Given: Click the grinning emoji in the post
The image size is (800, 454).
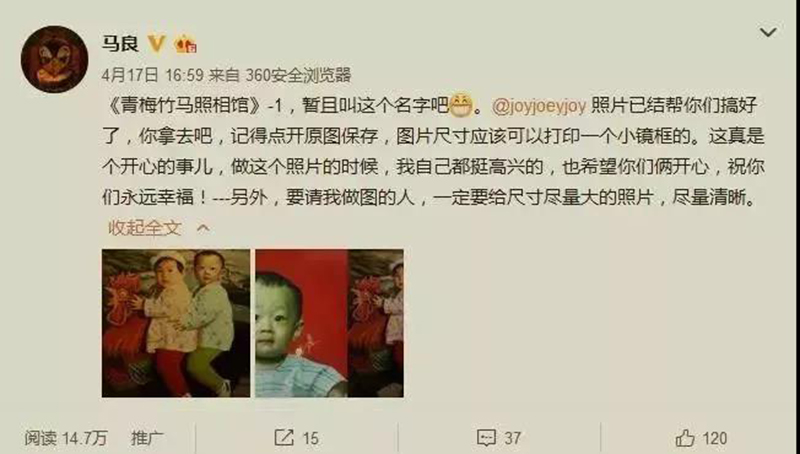Looking at the screenshot, I should [461, 105].
